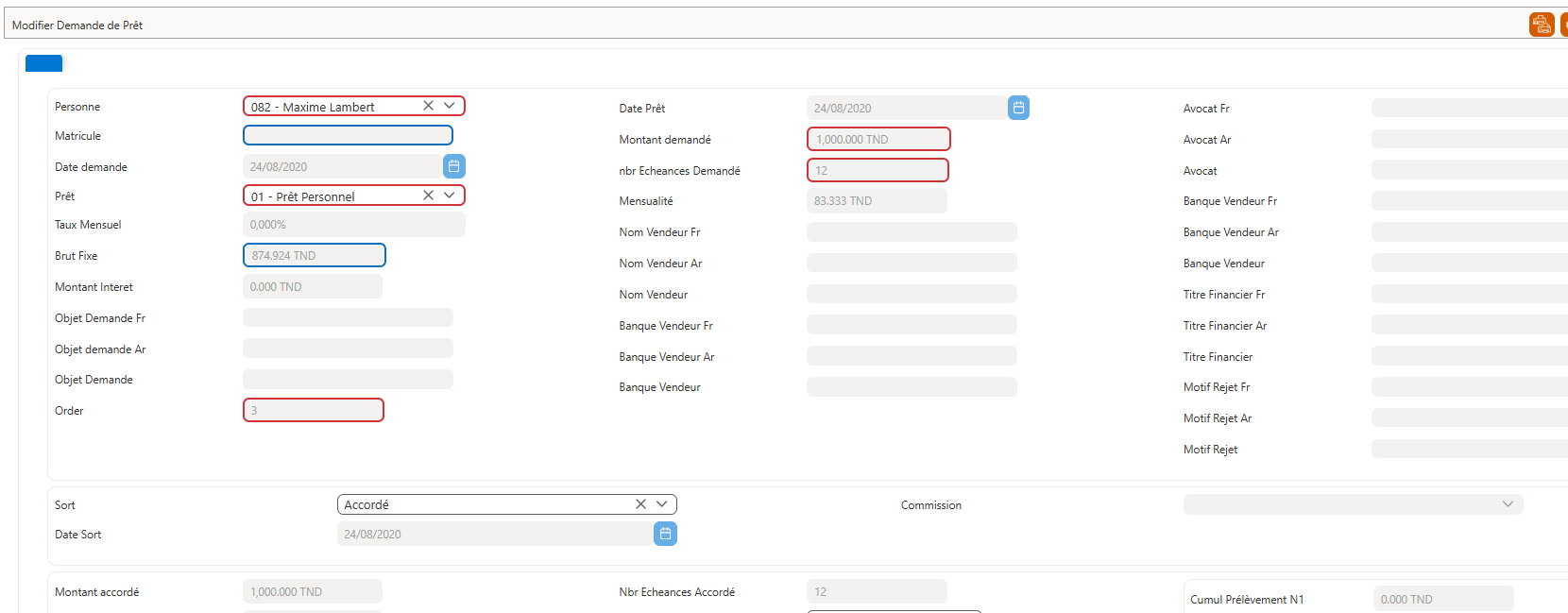Click the Banque Vendeur Fr field in right column
Image resolution: width=1568 pixels, height=613 pixels.
click(1470, 200)
